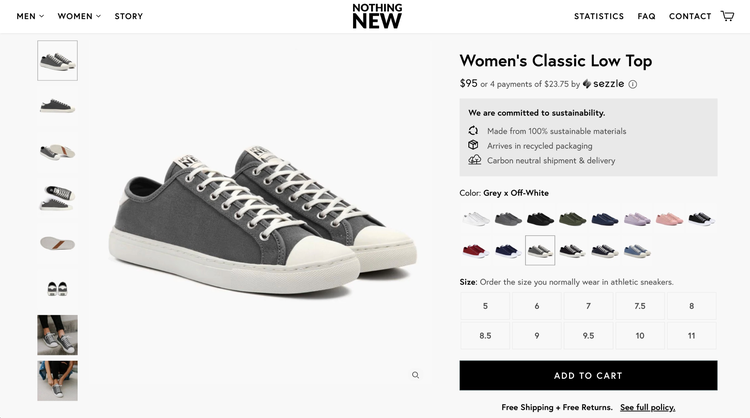Add the shoes to cart
This screenshot has width=750, height=418.
click(x=588, y=375)
